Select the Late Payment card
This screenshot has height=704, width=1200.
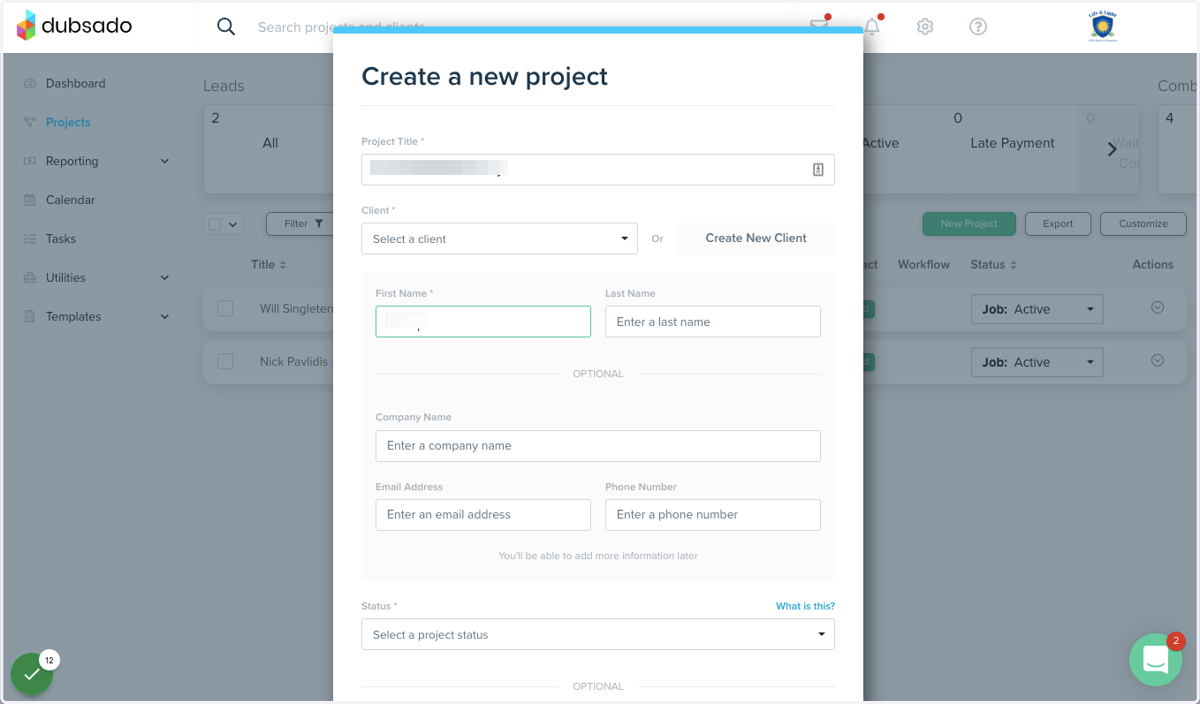(1012, 143)
